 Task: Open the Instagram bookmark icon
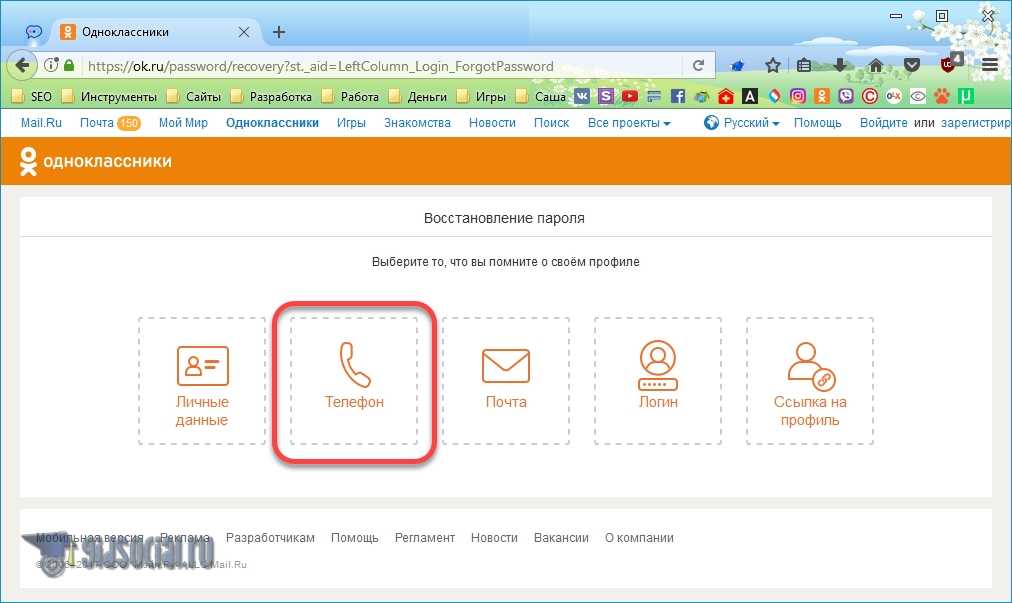pos(798,97)
